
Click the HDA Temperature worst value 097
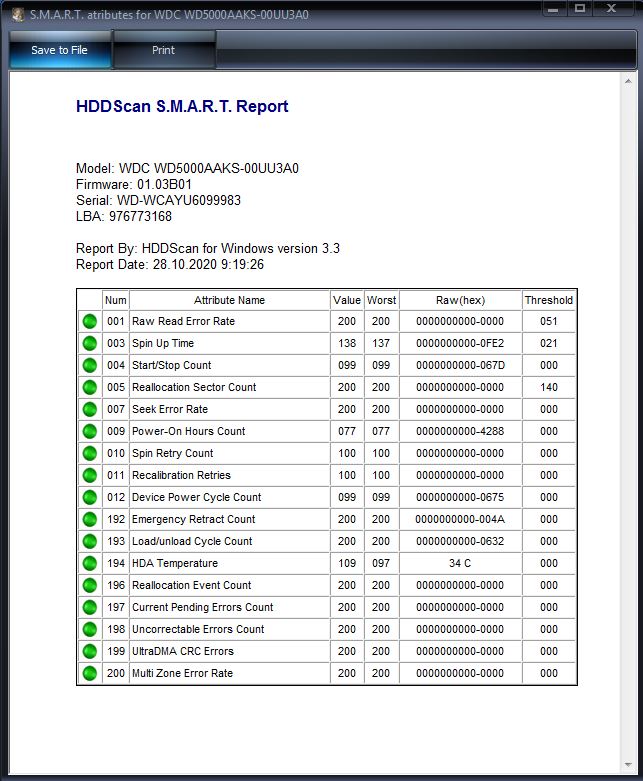point(381,563)
